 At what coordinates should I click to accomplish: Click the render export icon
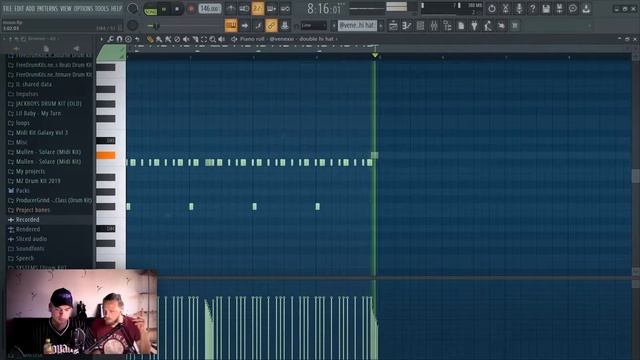559,9
